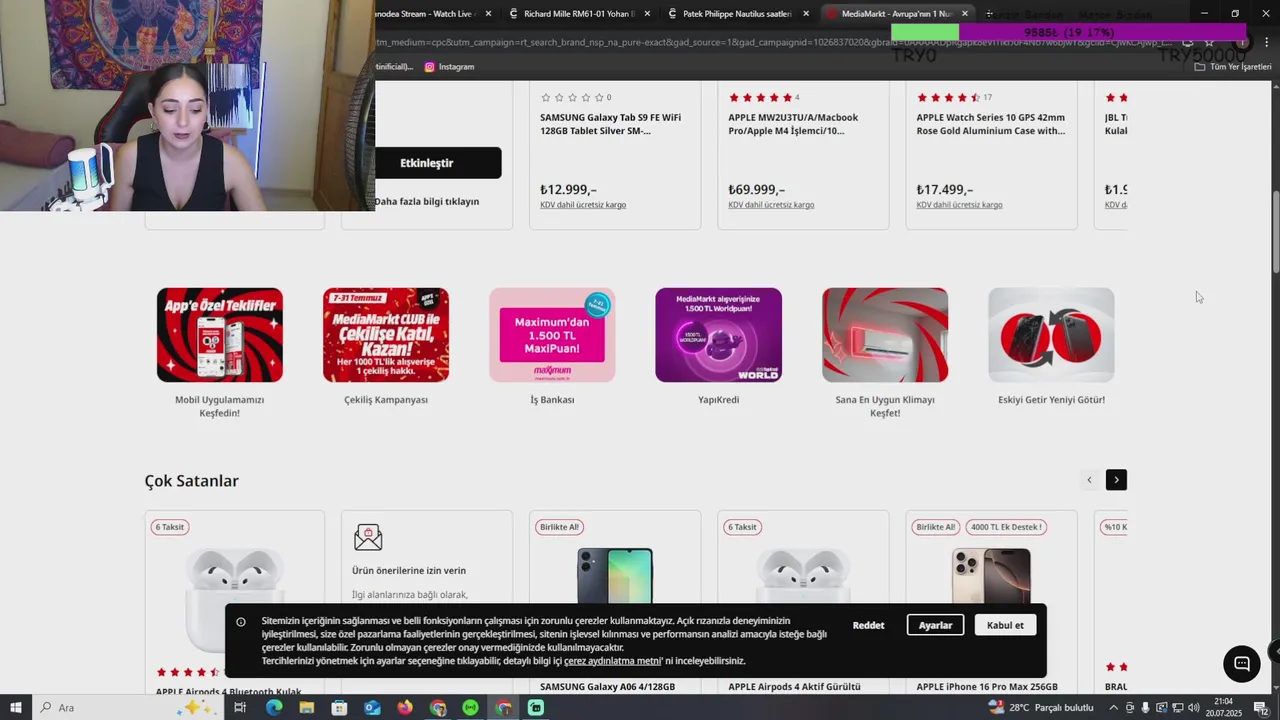Open Daha fazla bilgi tıklayın link
This screenshot has width=1280, height=720.
427,201
